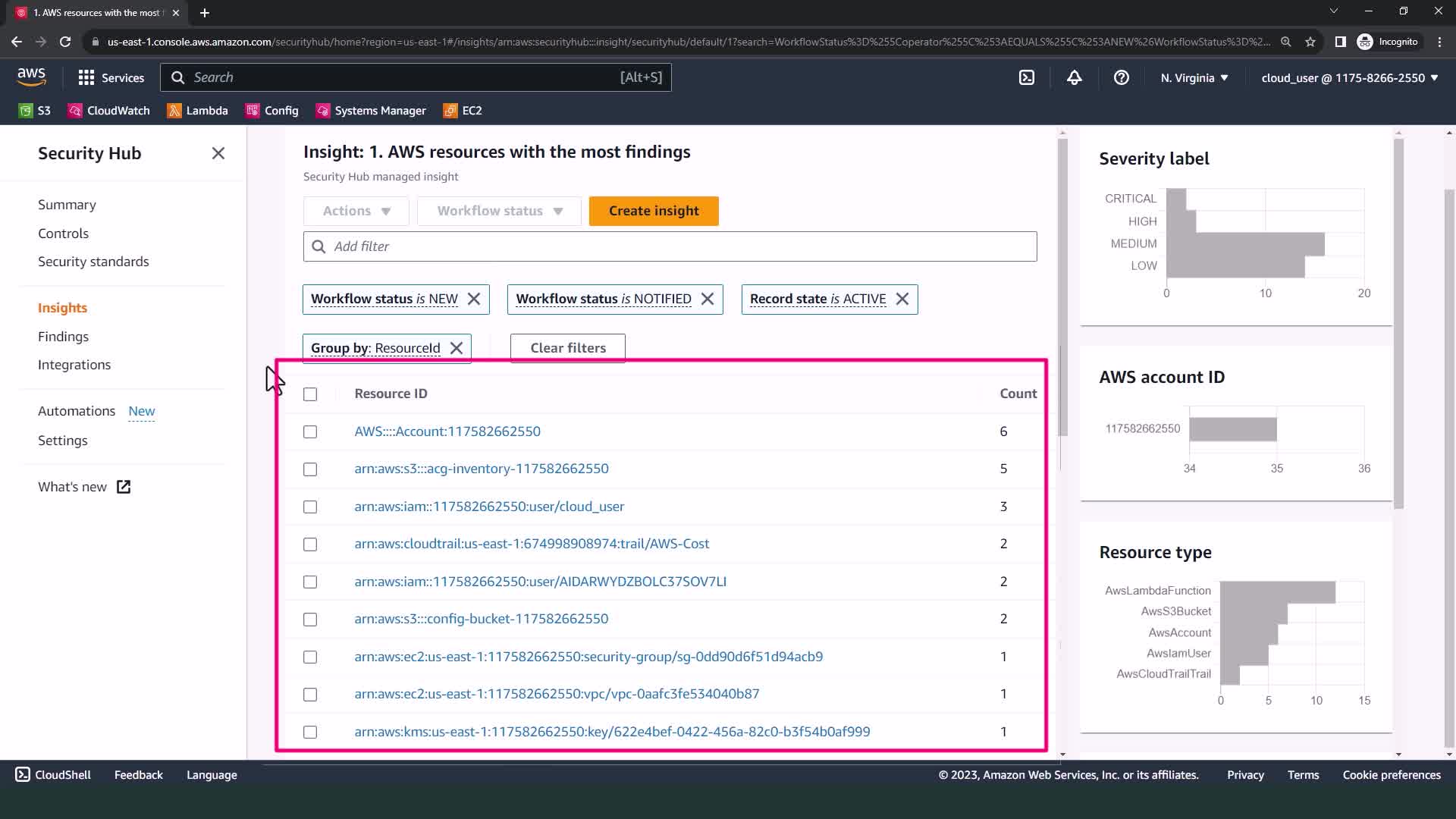Open the Systems Manager shortcut icon
The width and height of the screenshot is (1456, 819).
click(x=323, y=111)
